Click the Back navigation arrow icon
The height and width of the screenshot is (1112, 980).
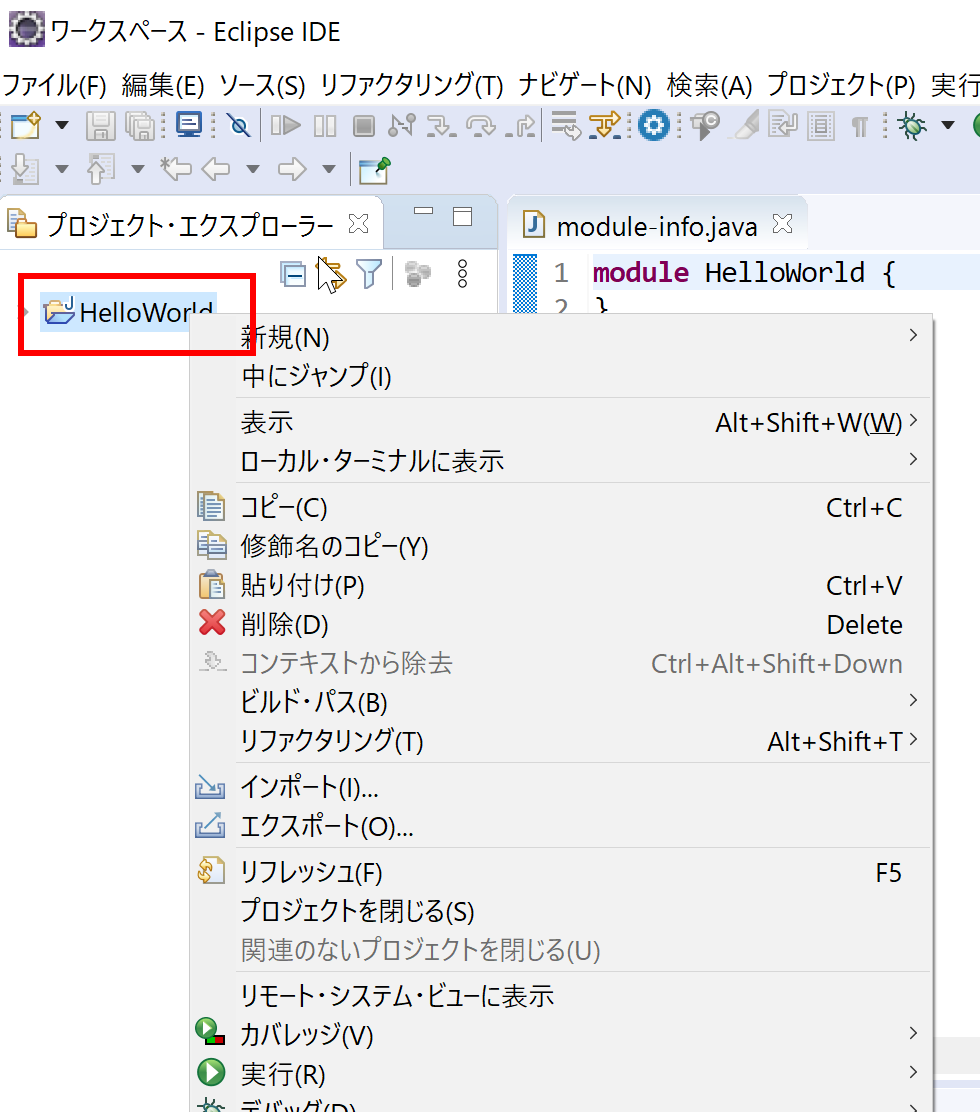pyautogui.click(x=216, y=169)
